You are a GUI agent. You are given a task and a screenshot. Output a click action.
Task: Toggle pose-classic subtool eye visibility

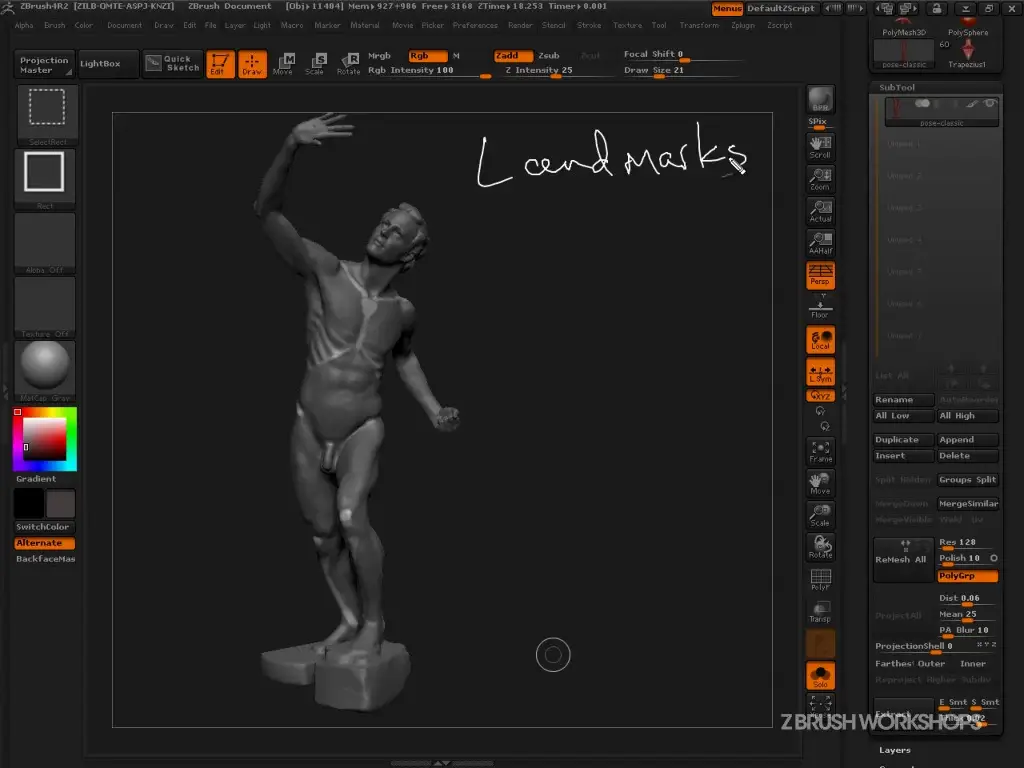(990, 103)
